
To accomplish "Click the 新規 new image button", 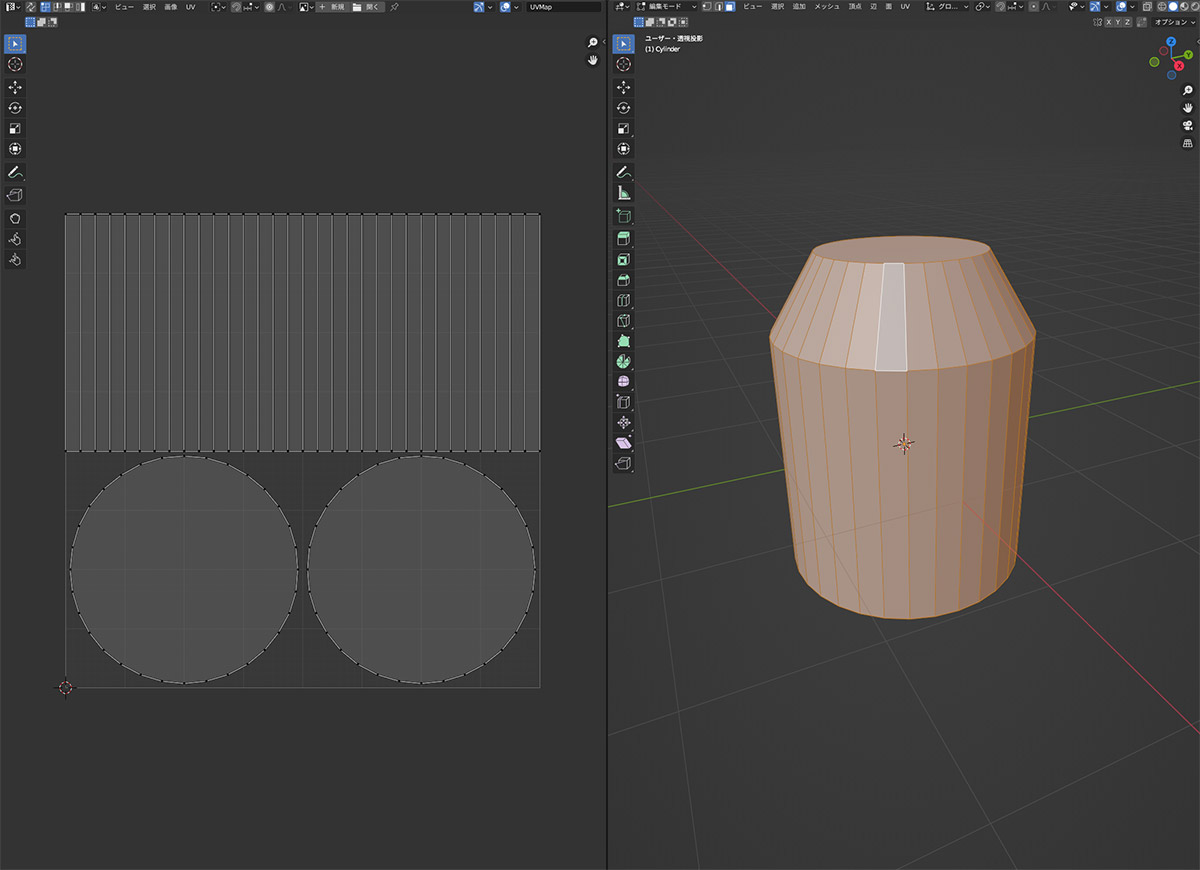I will click(x=331, y=7).
